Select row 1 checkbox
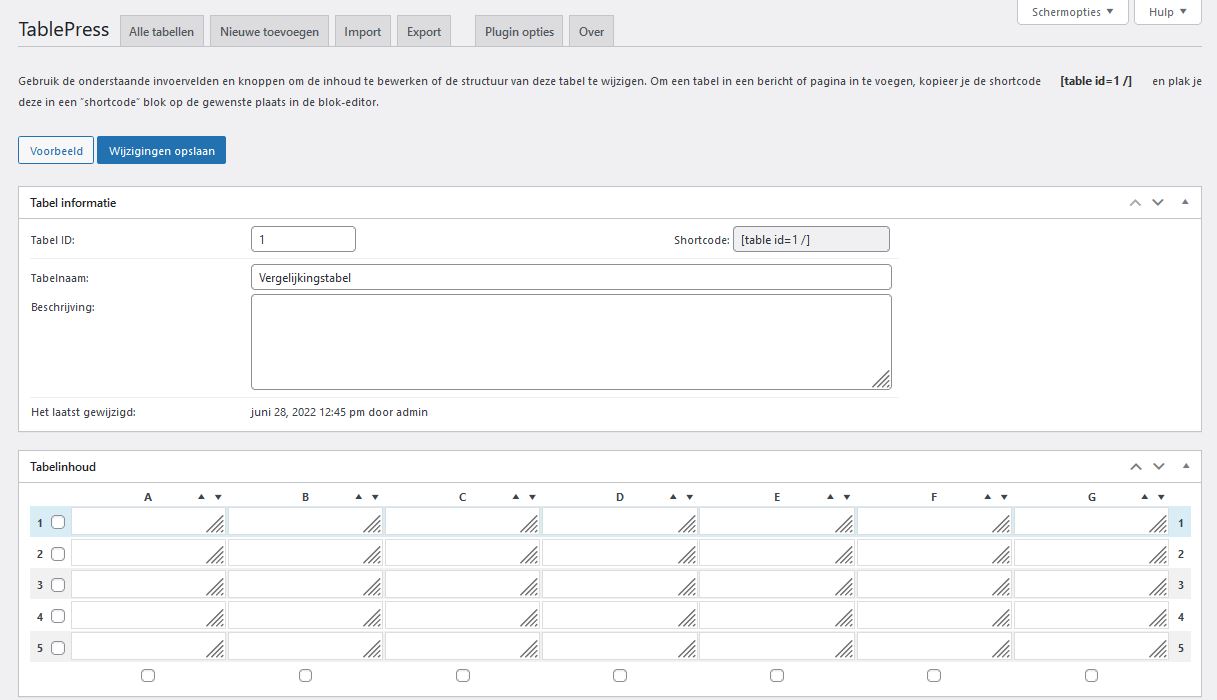1217x700 pixels. [58, 522]
